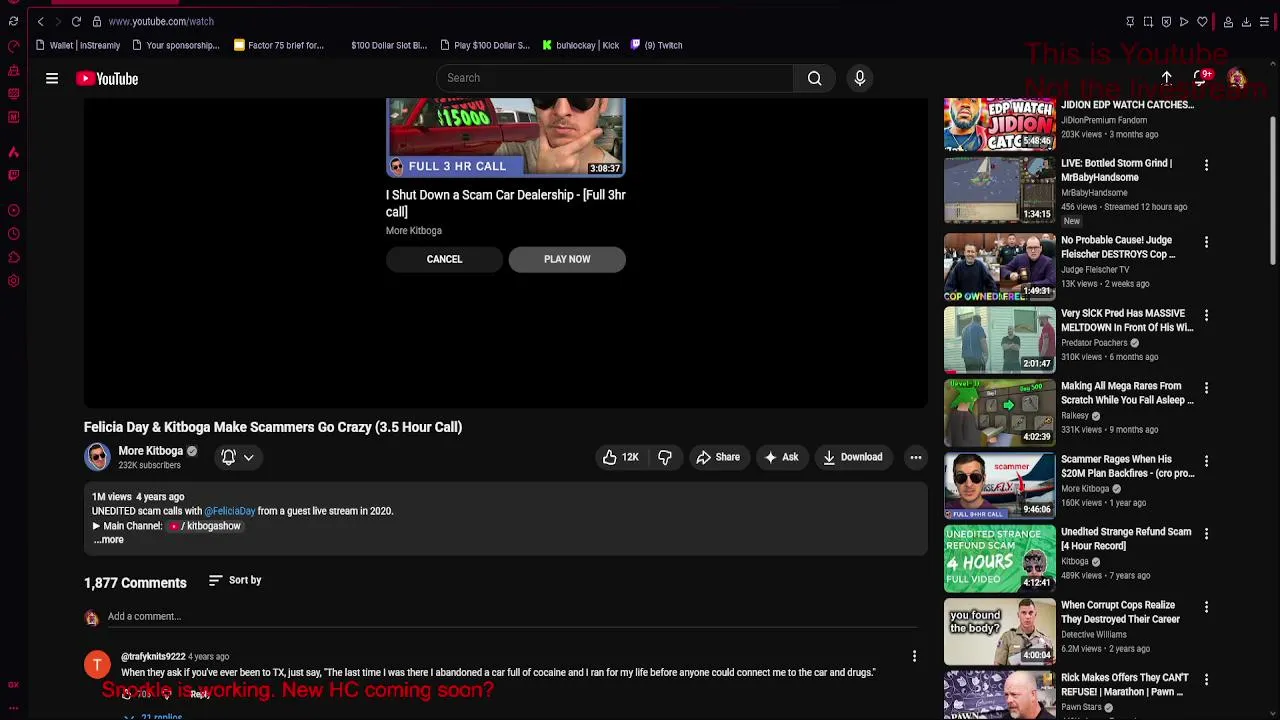1280x720 pixels.
Task: Click the Ask button
Action: click(781, 457)
